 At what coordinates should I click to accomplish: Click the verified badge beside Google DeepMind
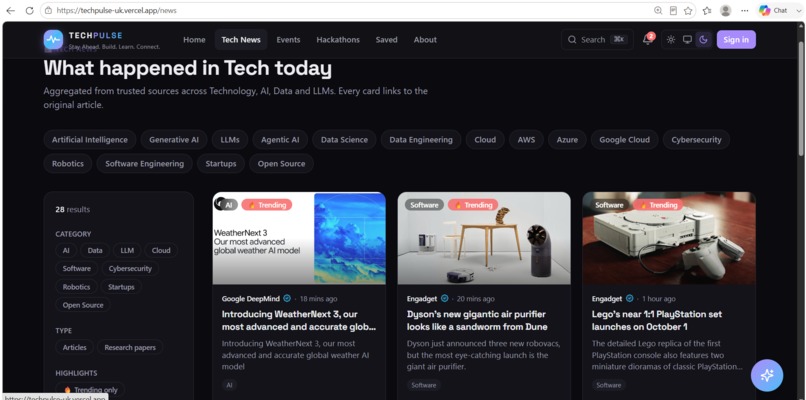click(287, 298)
